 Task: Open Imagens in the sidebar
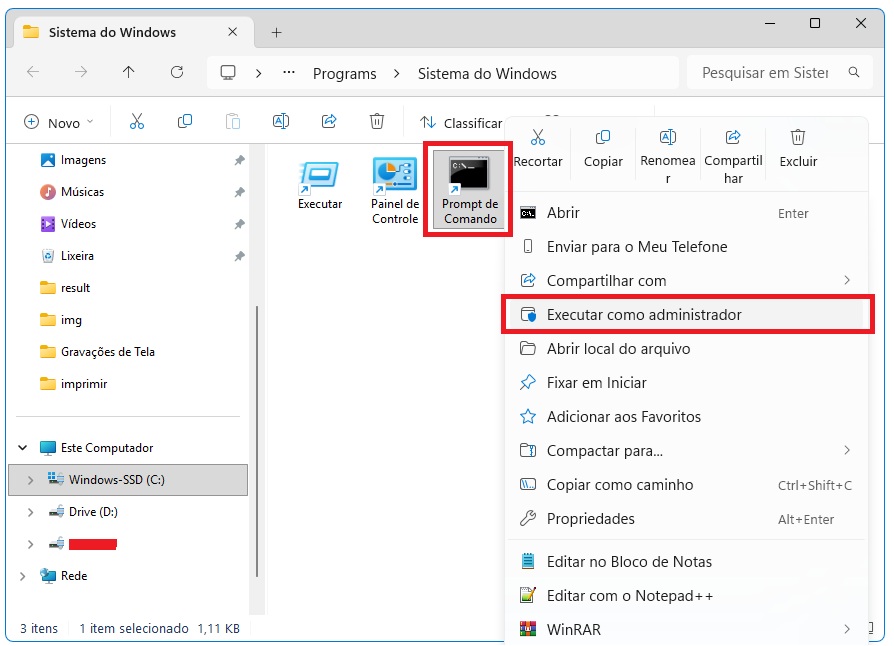coord(83,160)
